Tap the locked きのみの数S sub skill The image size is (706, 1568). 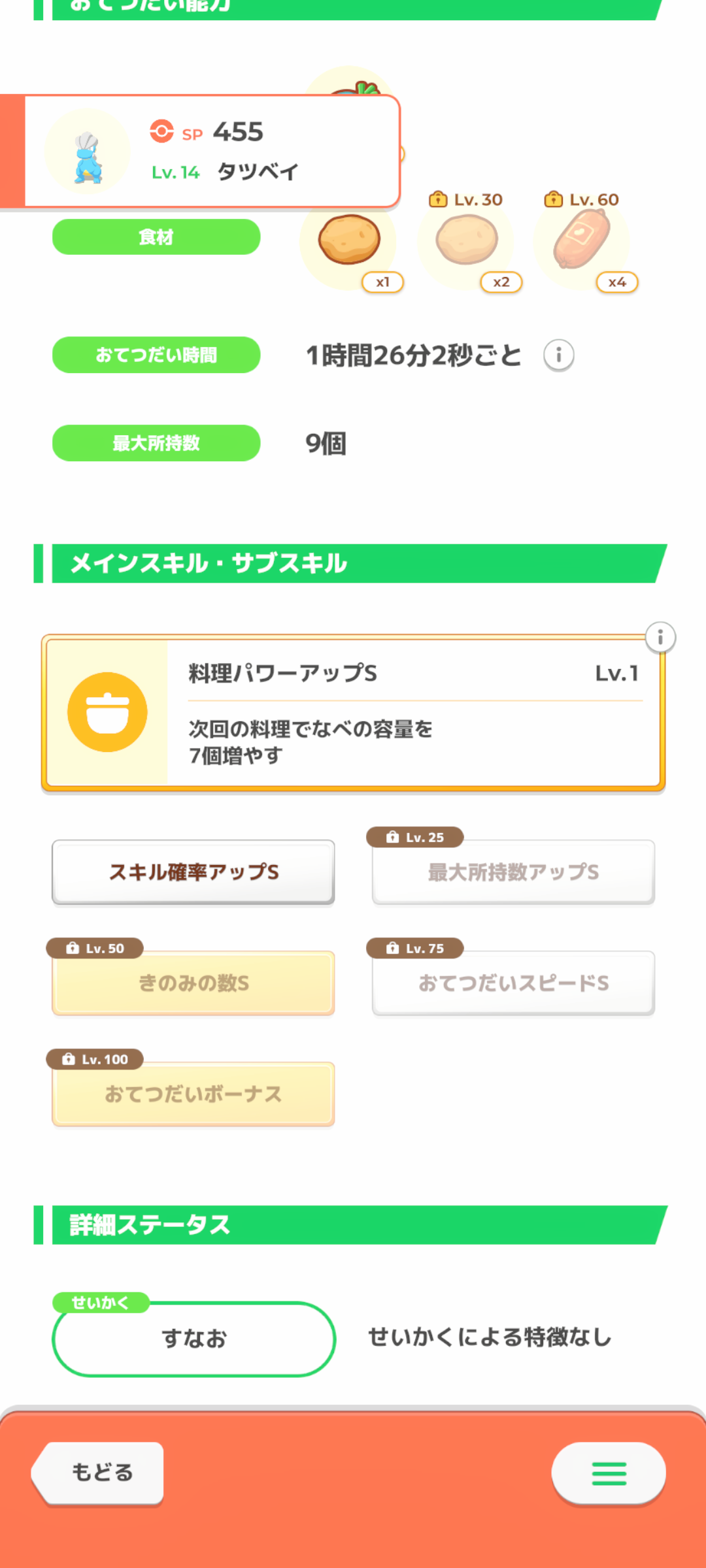point(193,983)
